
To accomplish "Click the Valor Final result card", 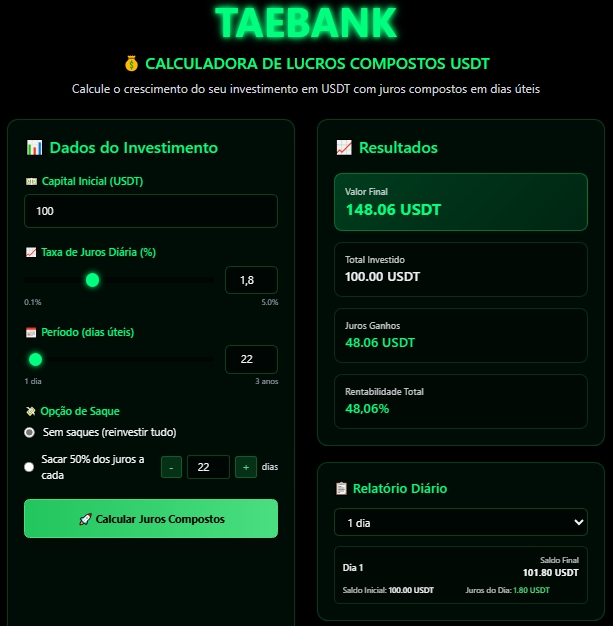I will [460, 202].
